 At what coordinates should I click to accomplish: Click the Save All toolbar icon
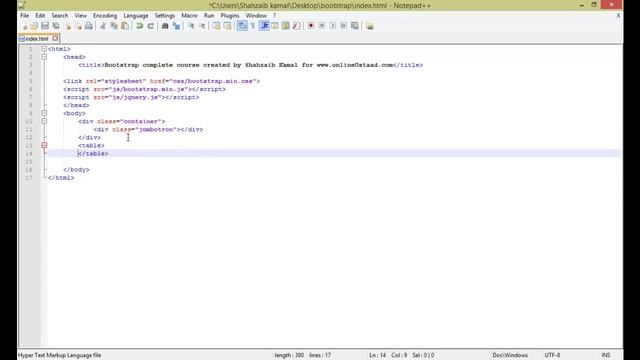[56, 26]
